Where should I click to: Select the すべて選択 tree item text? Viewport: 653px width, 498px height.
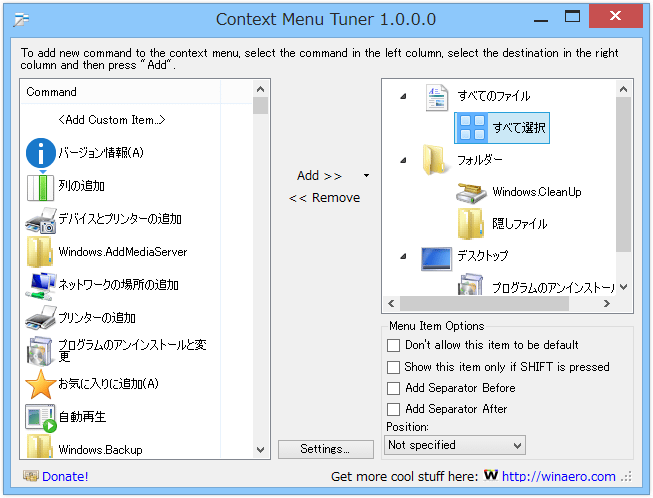[x=519, y=127]
